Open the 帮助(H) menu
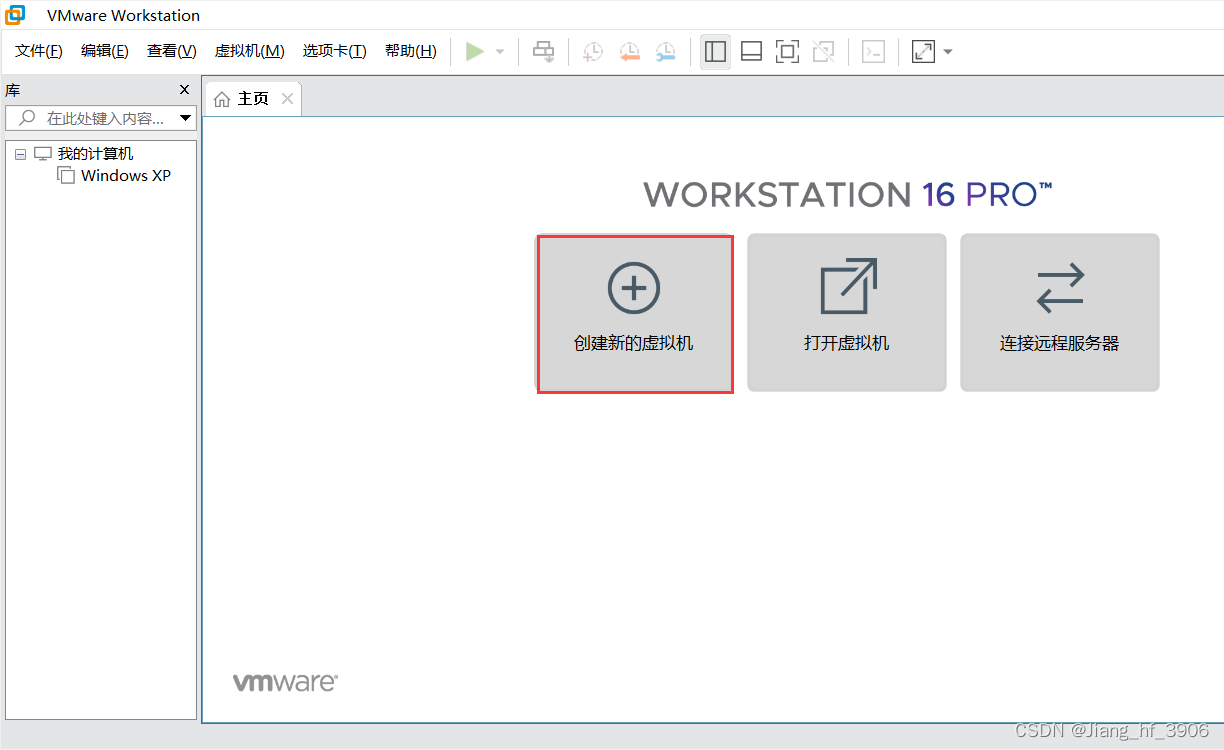This screenshot has width=1224, height=750. [x=410, y=51]
